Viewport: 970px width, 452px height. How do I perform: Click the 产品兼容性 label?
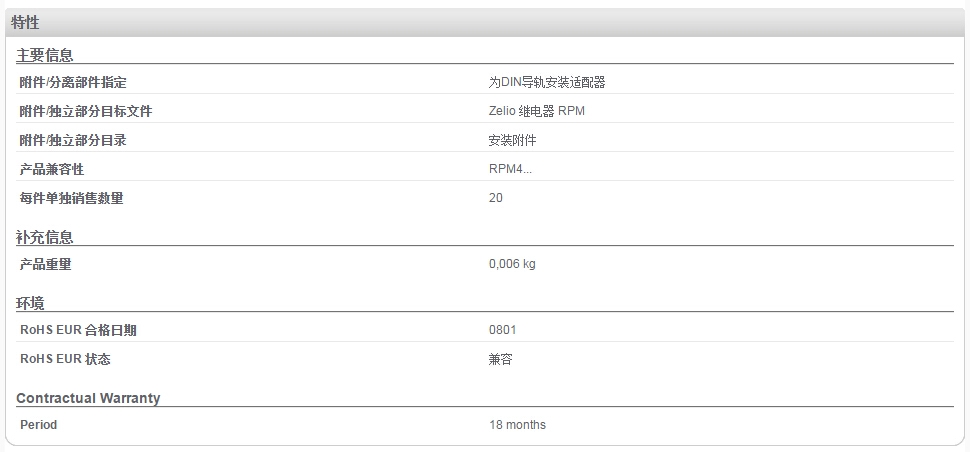pos(52,169)
